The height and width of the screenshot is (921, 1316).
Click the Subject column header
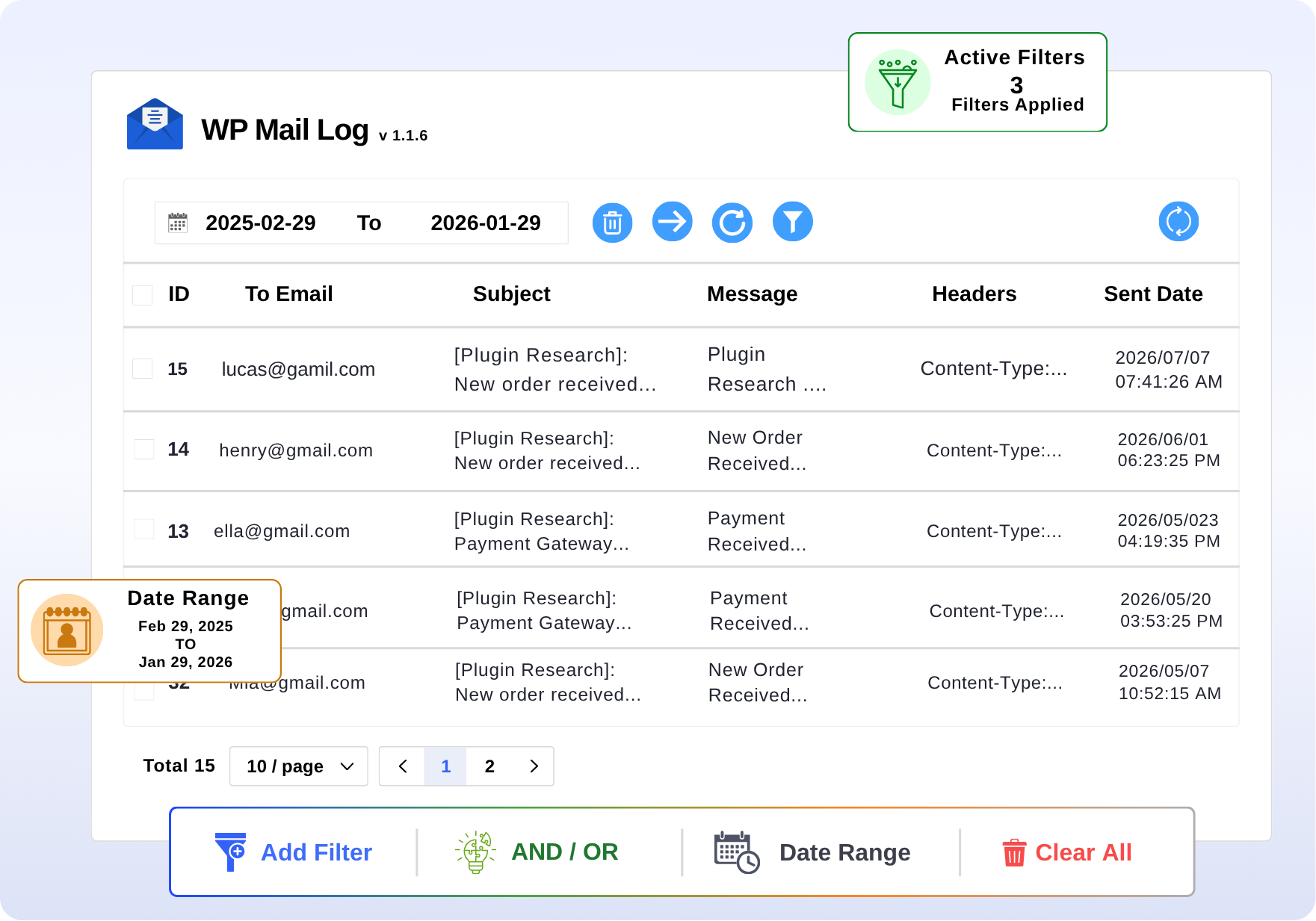tap(512, 294)
